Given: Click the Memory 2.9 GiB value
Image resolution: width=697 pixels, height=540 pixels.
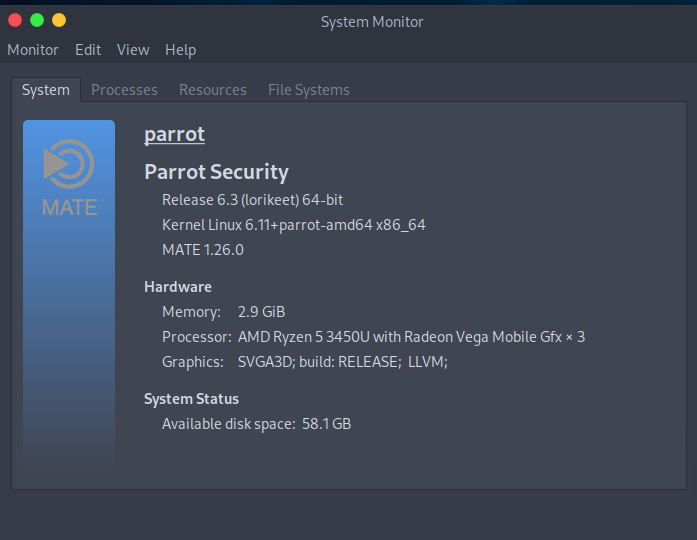Looking at the screenshot, I should (261, 312).
